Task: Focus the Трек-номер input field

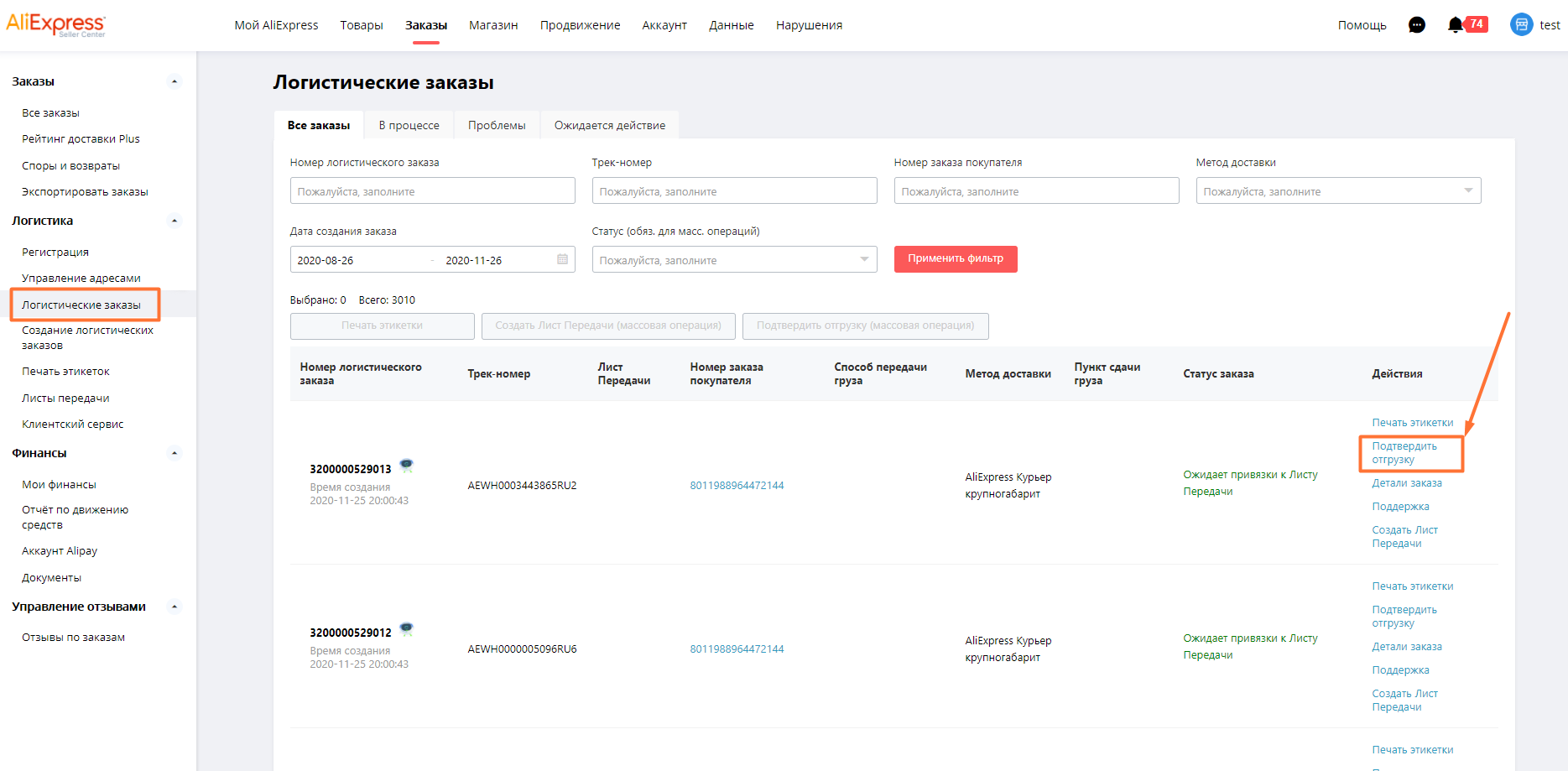Action: [734, 190]
